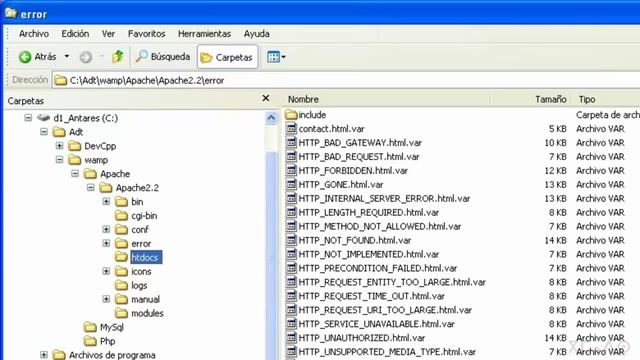Click the HTTP_UNSUPPORTED_MEDIA_TYPE.html.var file icon
The height and width of the screenshot is (360, 640).
pyautogui.click(x=291, y=351)
